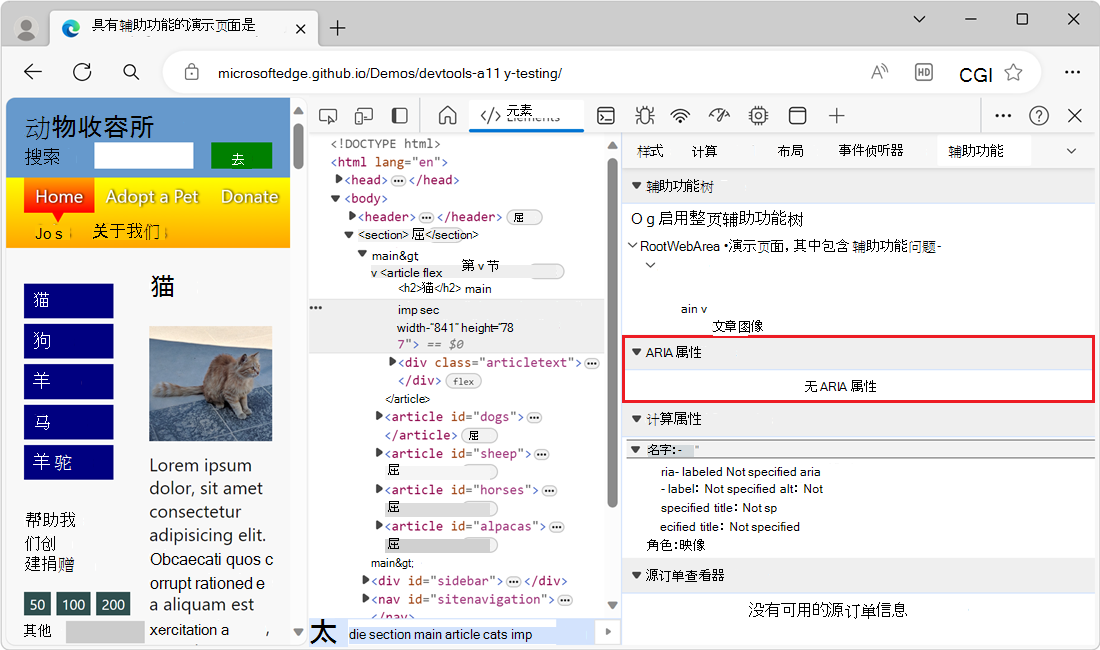Toggle device emulation mode

(x=363, y=116)
